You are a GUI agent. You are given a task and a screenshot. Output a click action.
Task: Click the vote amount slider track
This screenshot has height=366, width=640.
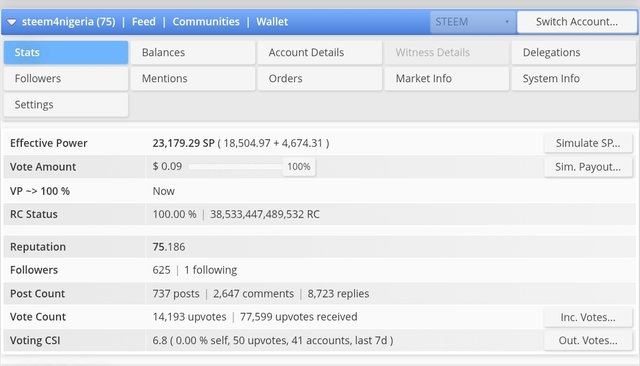[235, 166]
